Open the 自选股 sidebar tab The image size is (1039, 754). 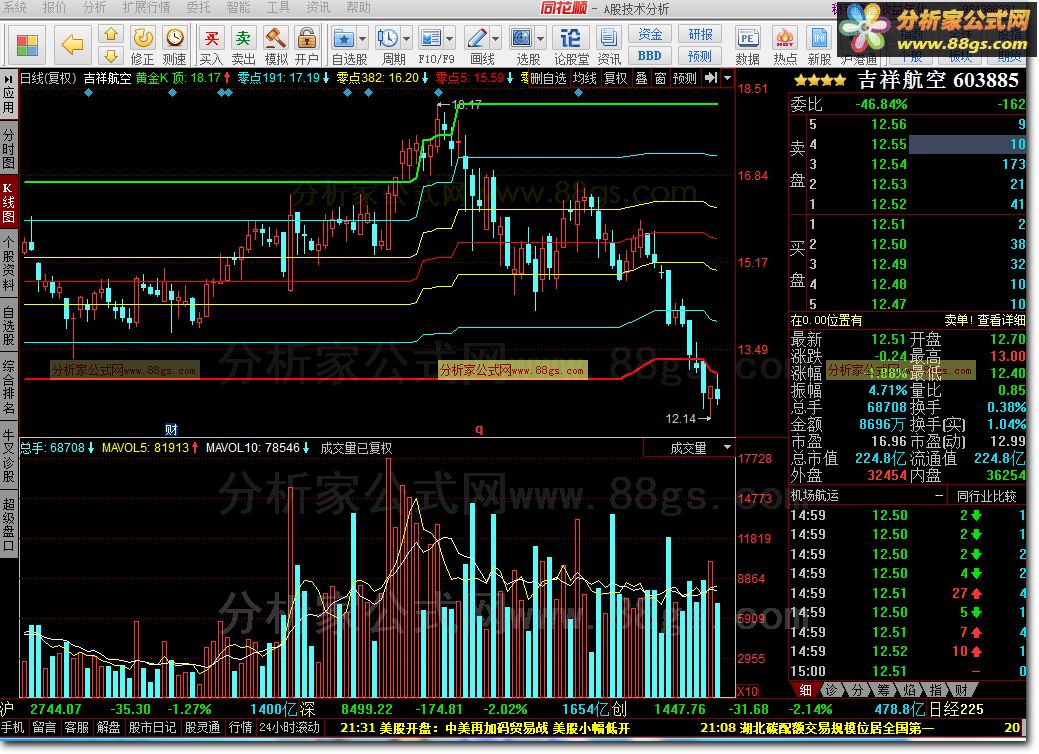click(x=9, y=325)
